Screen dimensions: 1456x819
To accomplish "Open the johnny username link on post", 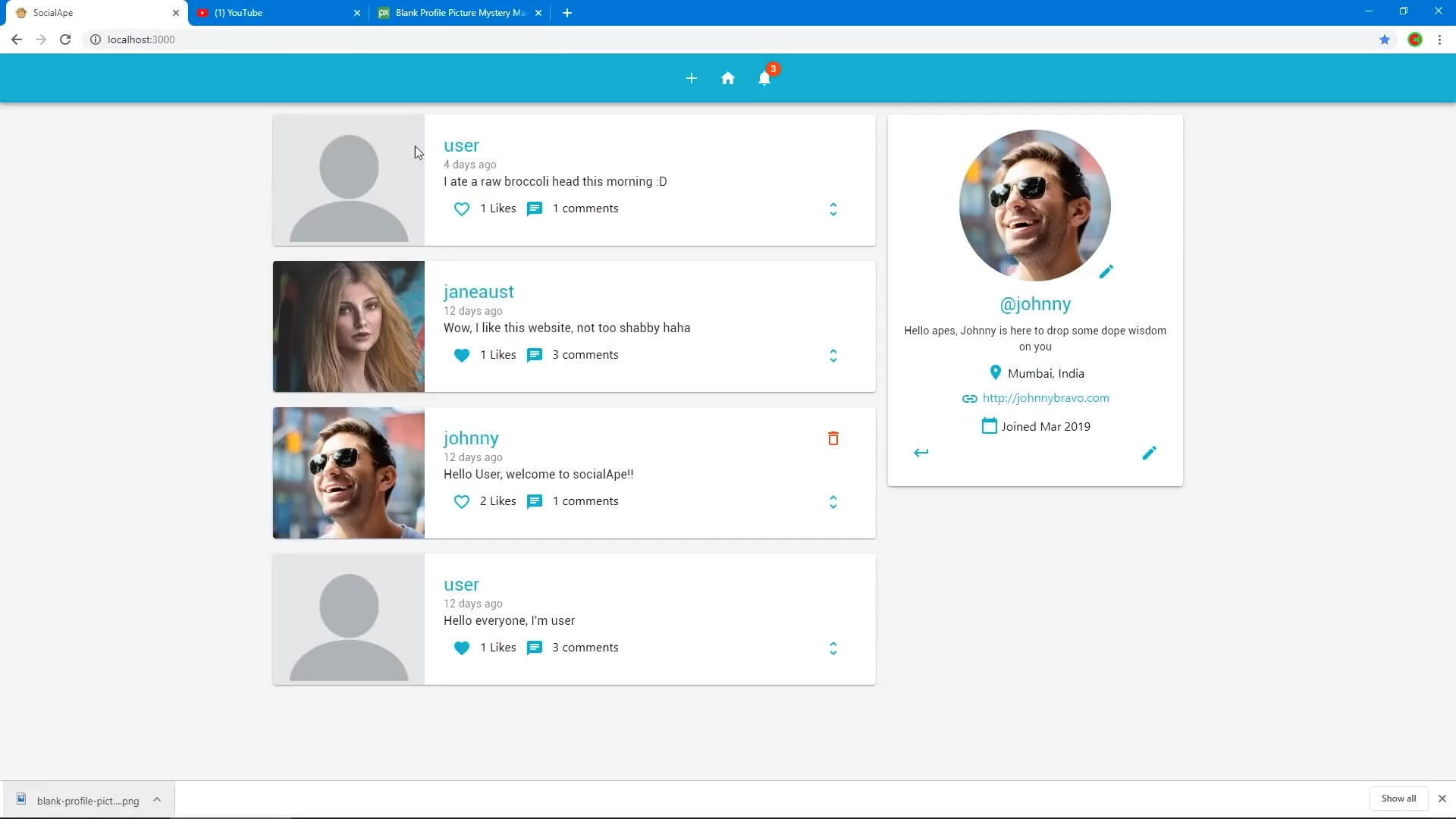I will (x=471, y=438).
